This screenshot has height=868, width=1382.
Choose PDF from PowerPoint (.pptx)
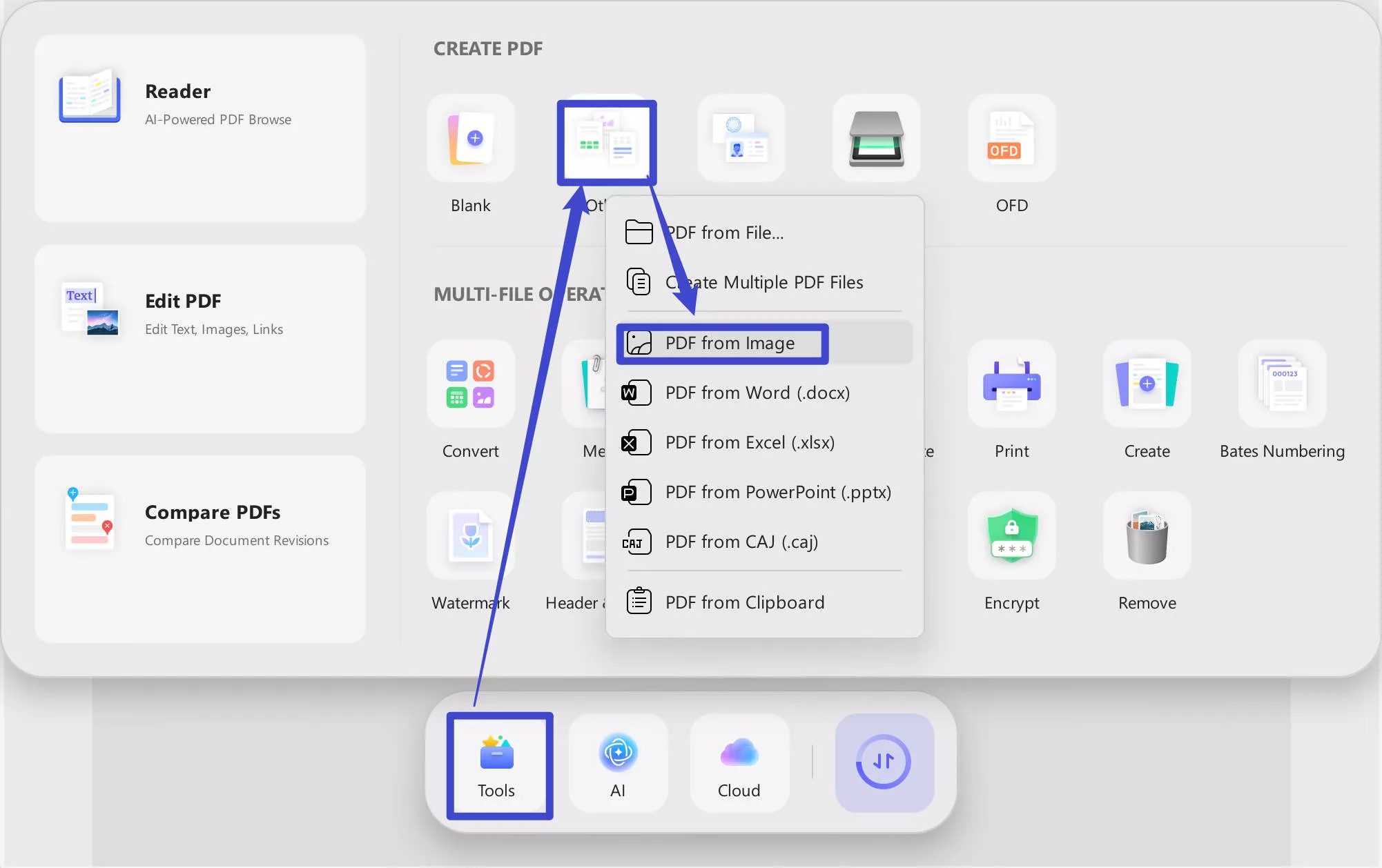pyautogui.click(x=777, y=491)
